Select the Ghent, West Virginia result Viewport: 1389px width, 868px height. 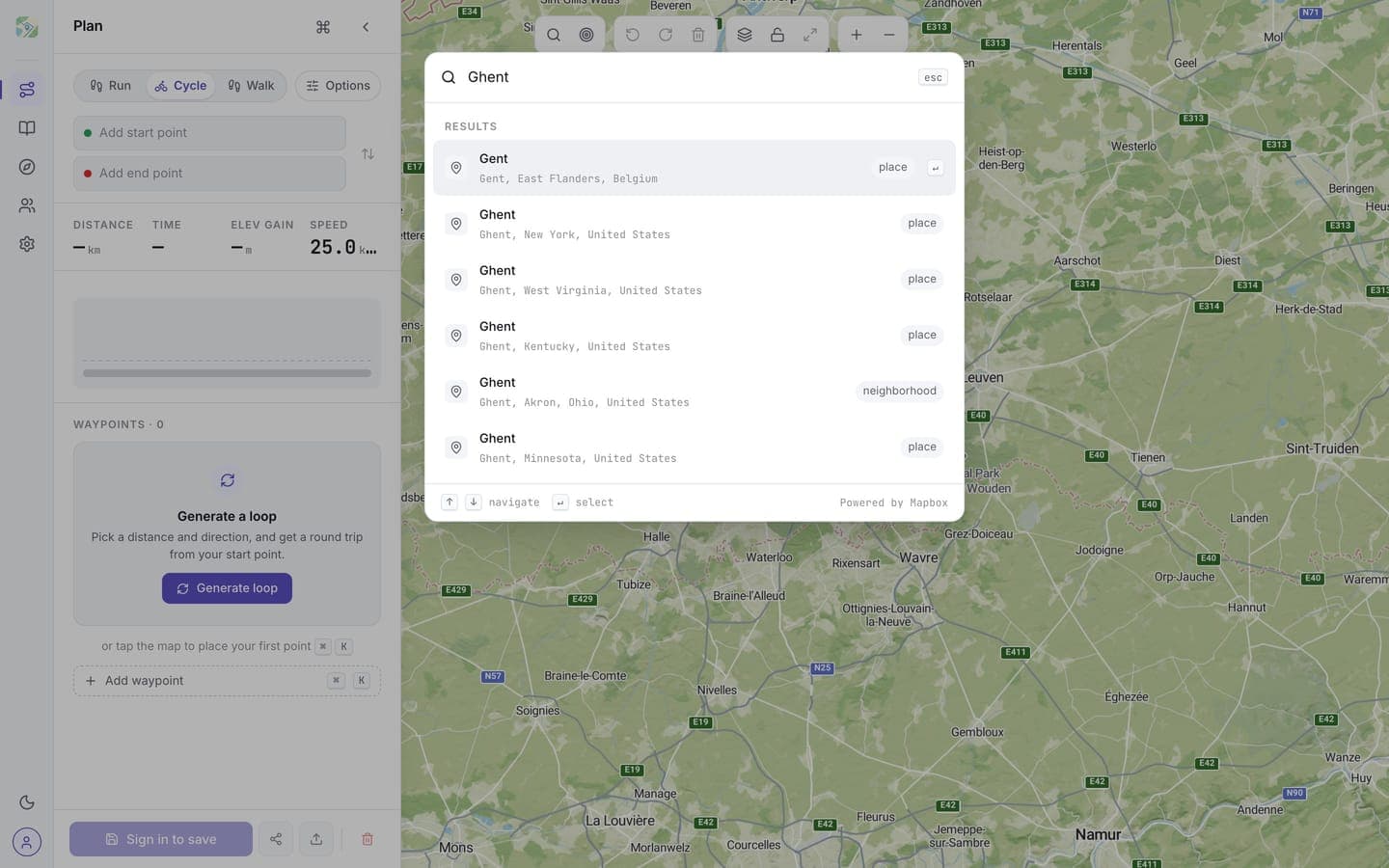[x=694, y=280]
